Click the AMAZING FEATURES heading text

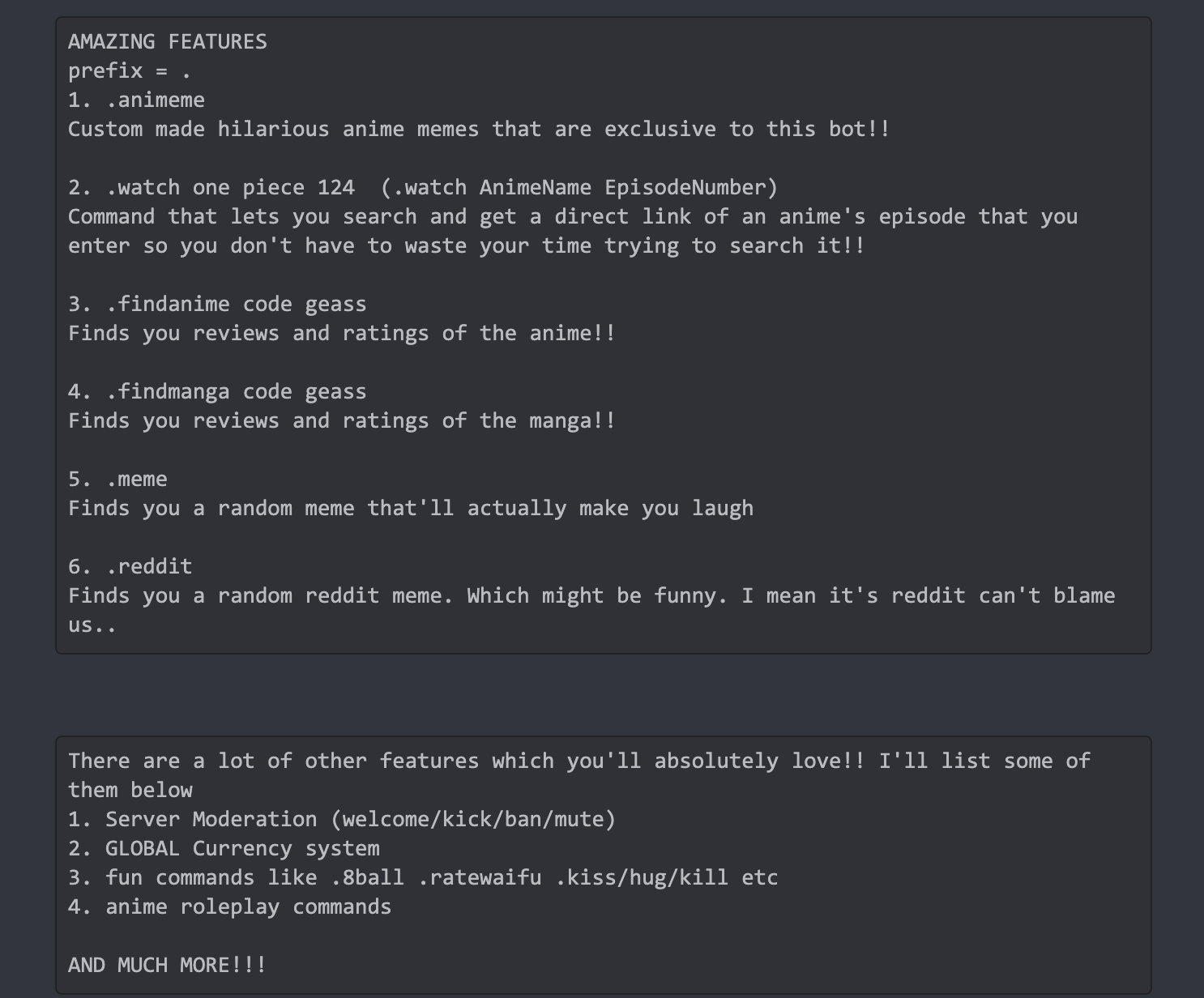point(168,41)
